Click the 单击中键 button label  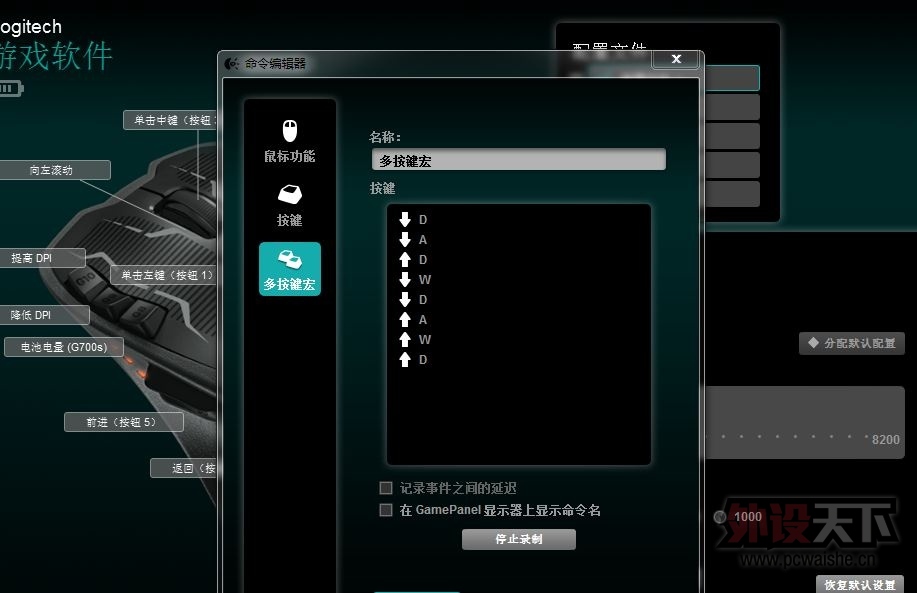(170, 120)
